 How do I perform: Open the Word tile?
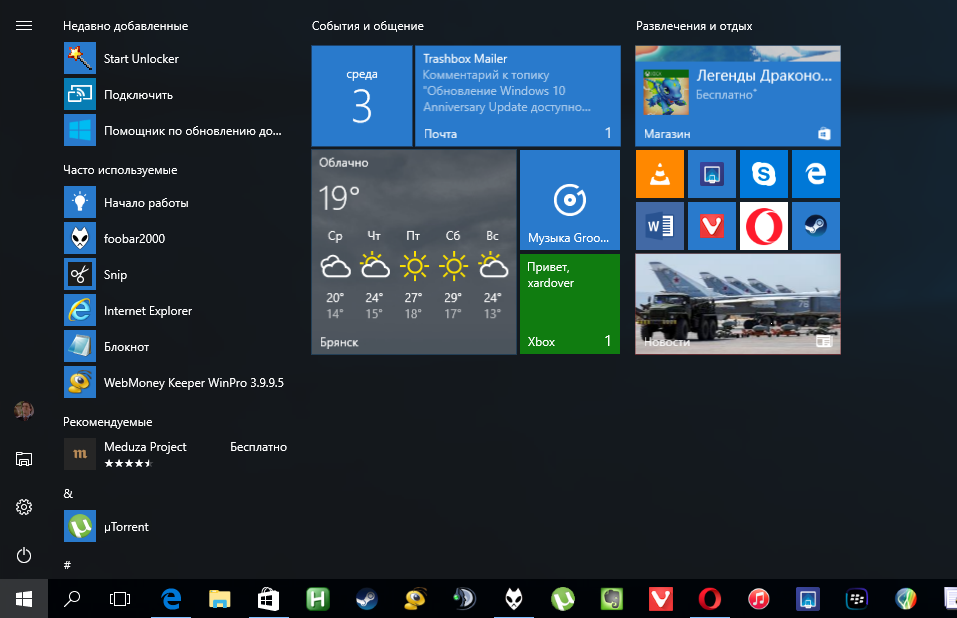coord(660,226)
